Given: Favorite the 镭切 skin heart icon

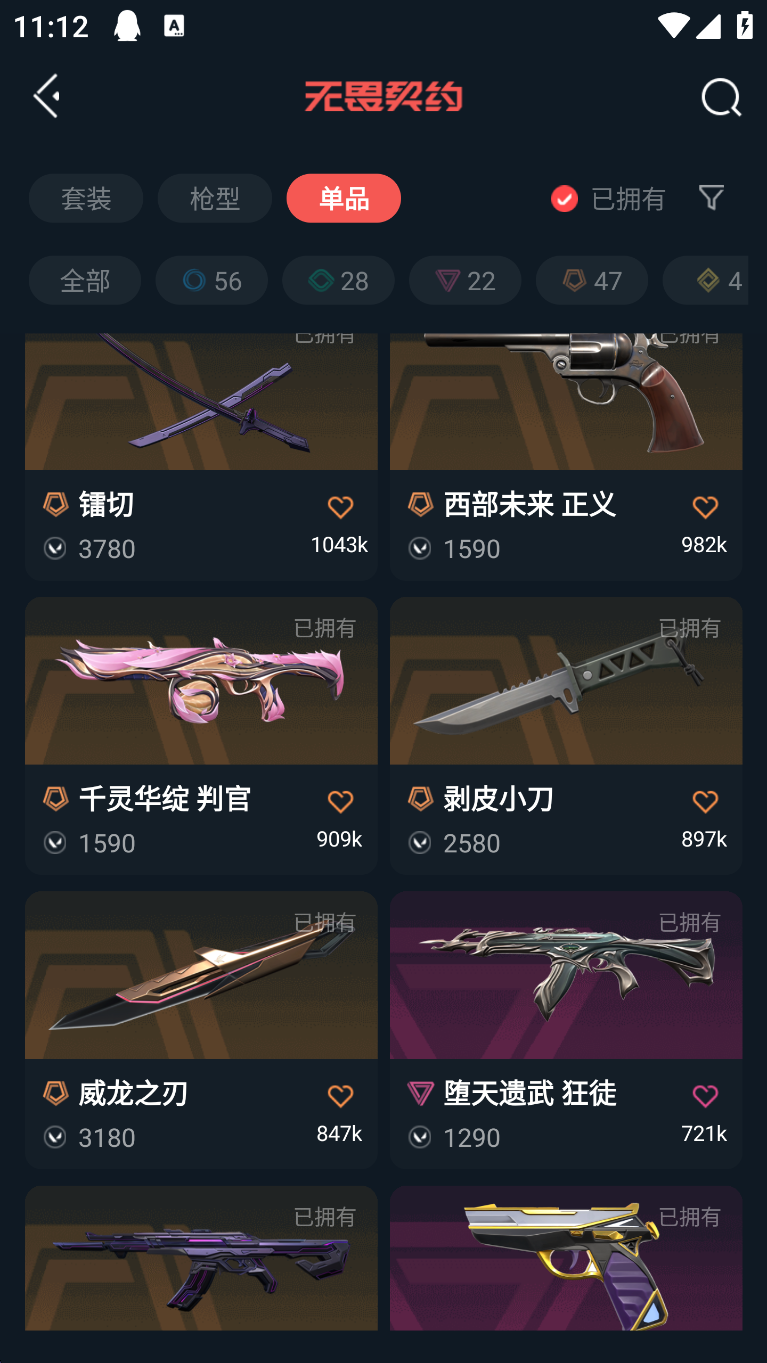Looking at the screenshot, I should tap(340, 508).
